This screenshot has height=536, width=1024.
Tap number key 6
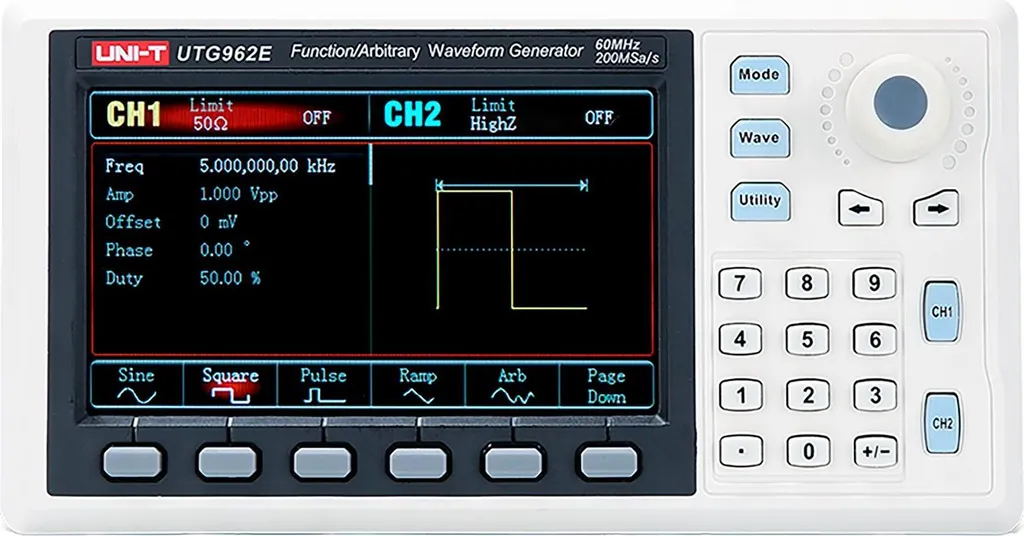click(874, 339)
